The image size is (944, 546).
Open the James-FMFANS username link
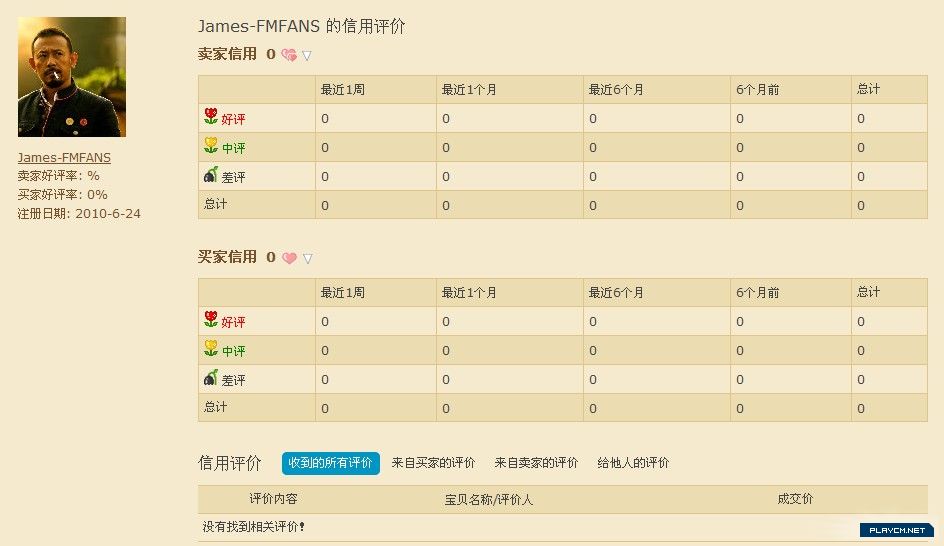[x=64, y=158]
